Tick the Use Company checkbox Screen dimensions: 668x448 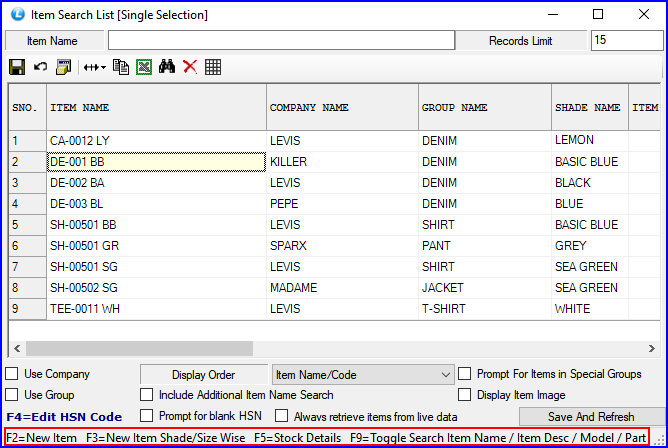12,374
